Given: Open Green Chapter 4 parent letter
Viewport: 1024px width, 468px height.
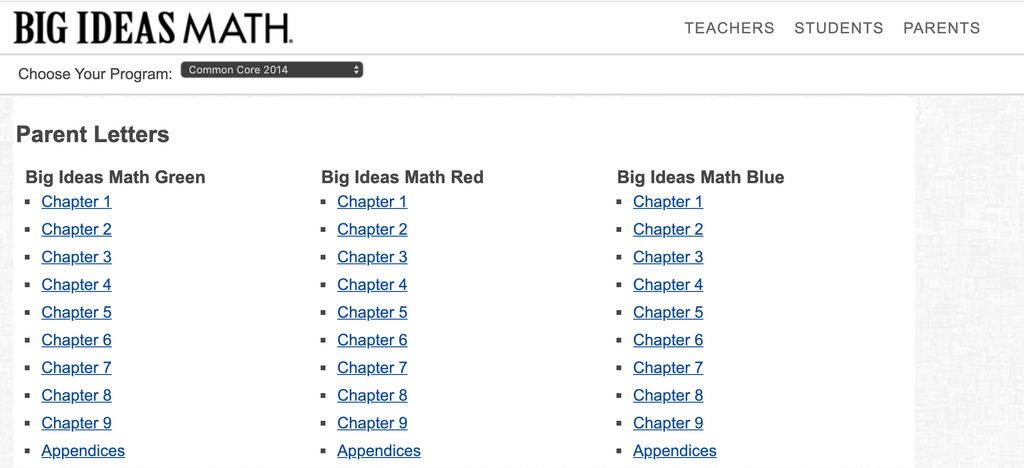Looking at the screenshot, I should click(x=76, y=285).
